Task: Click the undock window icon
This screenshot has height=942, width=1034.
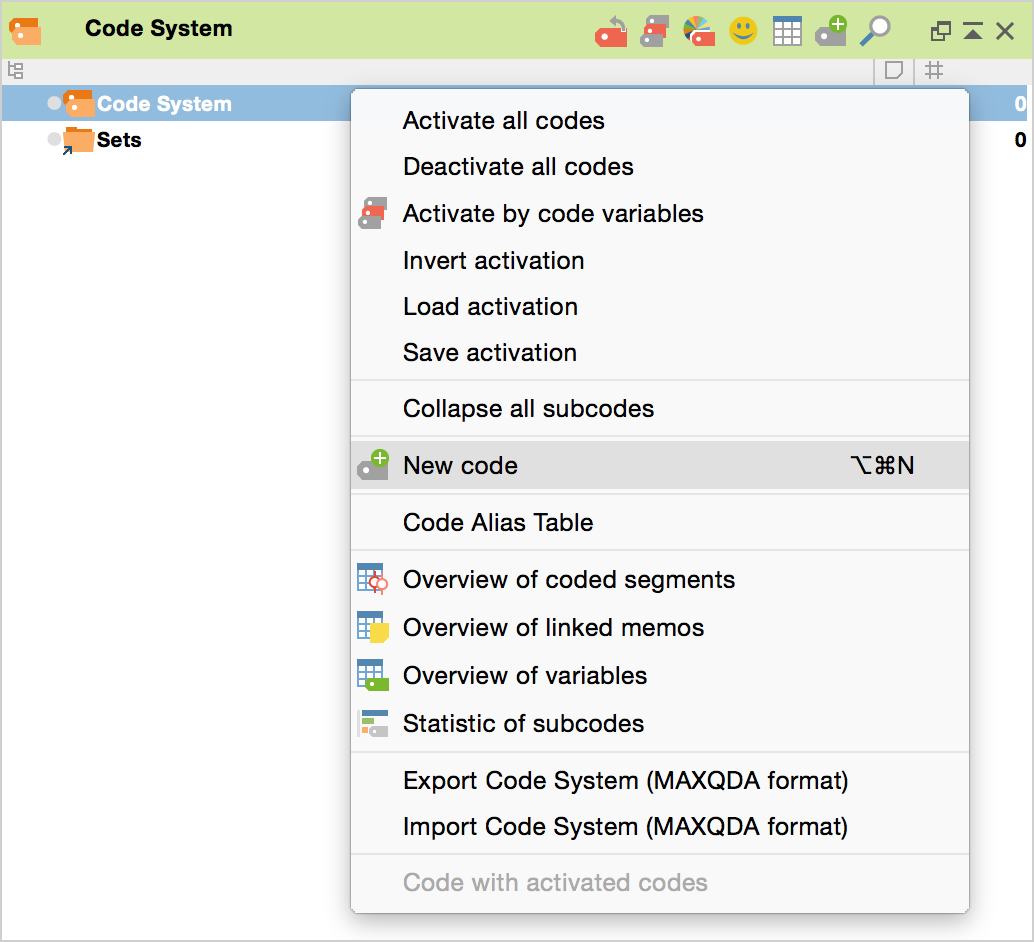Action: click(x=940, y=32)
